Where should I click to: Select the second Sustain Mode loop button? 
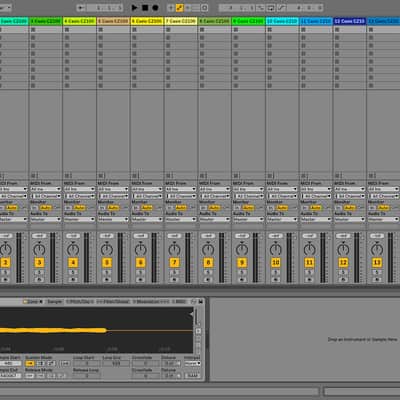[x=41, y=364]
